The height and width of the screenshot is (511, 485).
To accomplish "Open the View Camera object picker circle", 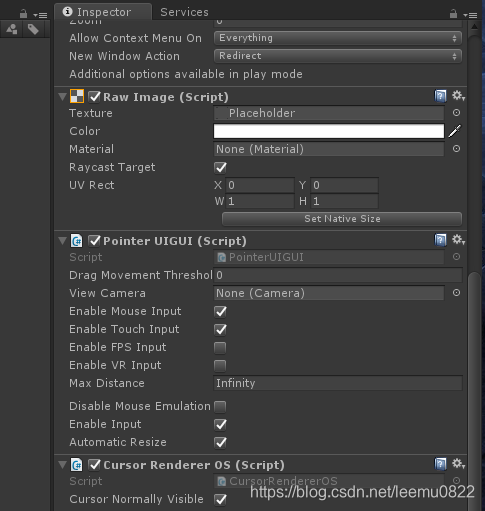I will click(x=456, y=293).
